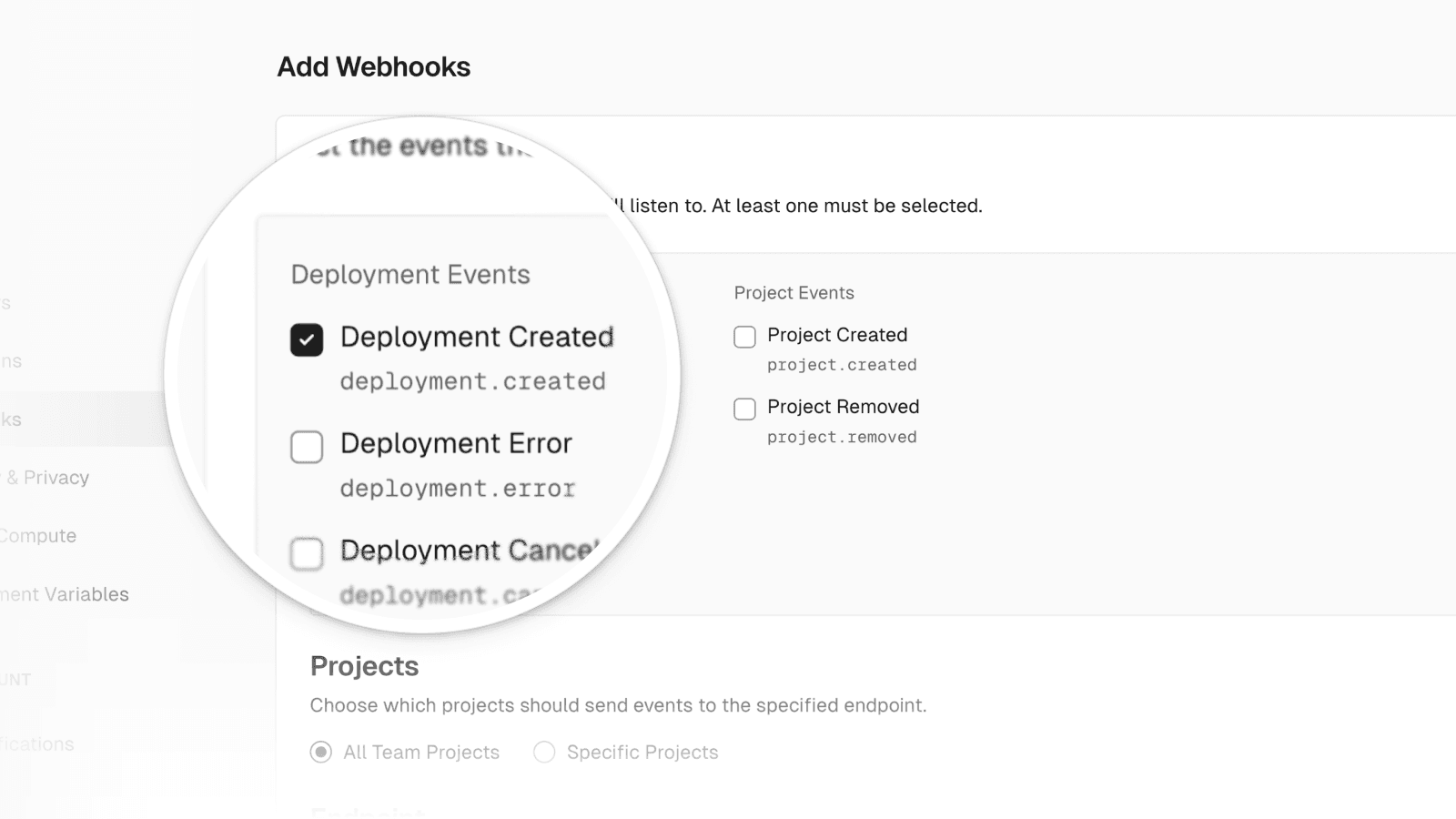Click the Project Removed label text

843,407
